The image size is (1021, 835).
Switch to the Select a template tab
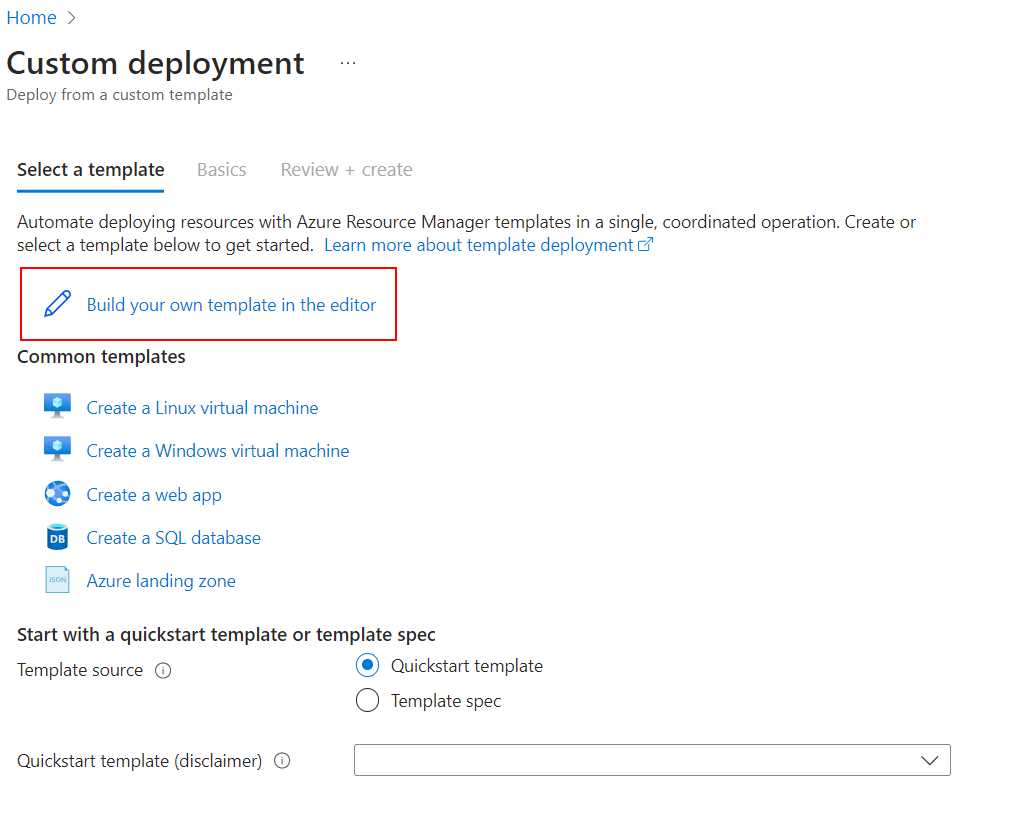[91, 170]
